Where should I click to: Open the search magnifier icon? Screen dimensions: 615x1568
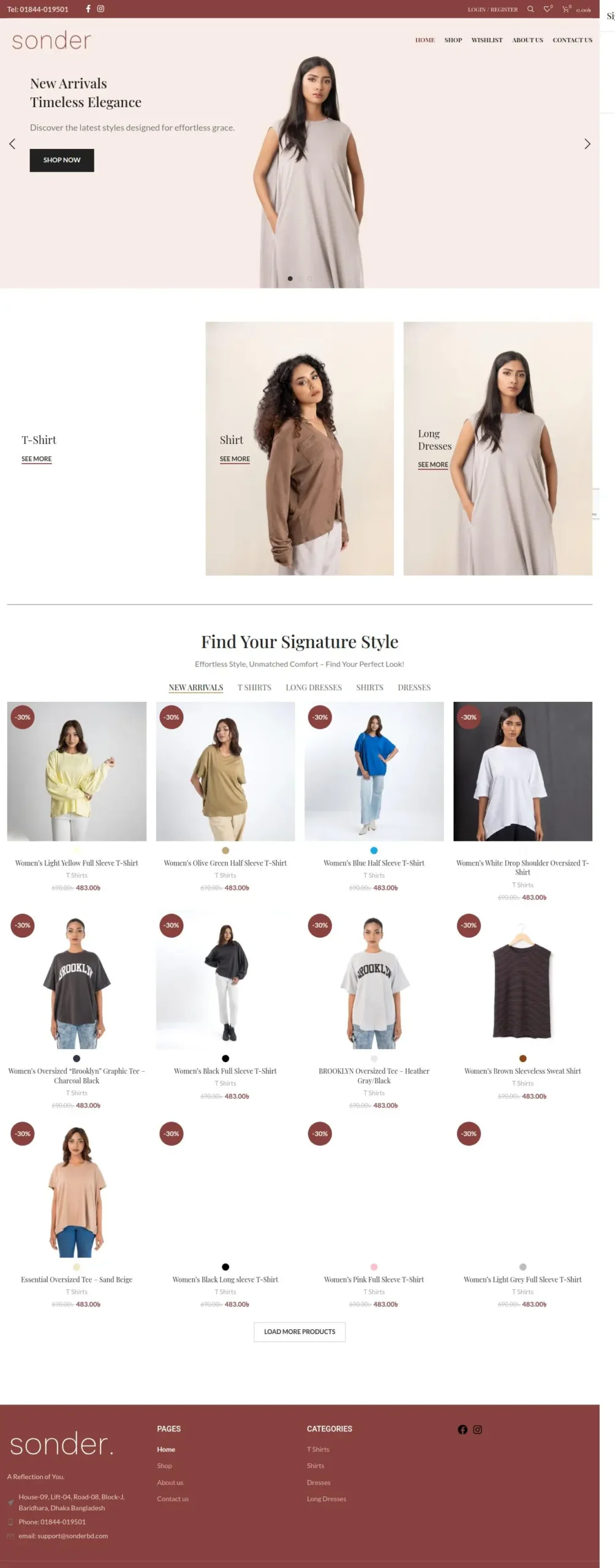[530, 9]
